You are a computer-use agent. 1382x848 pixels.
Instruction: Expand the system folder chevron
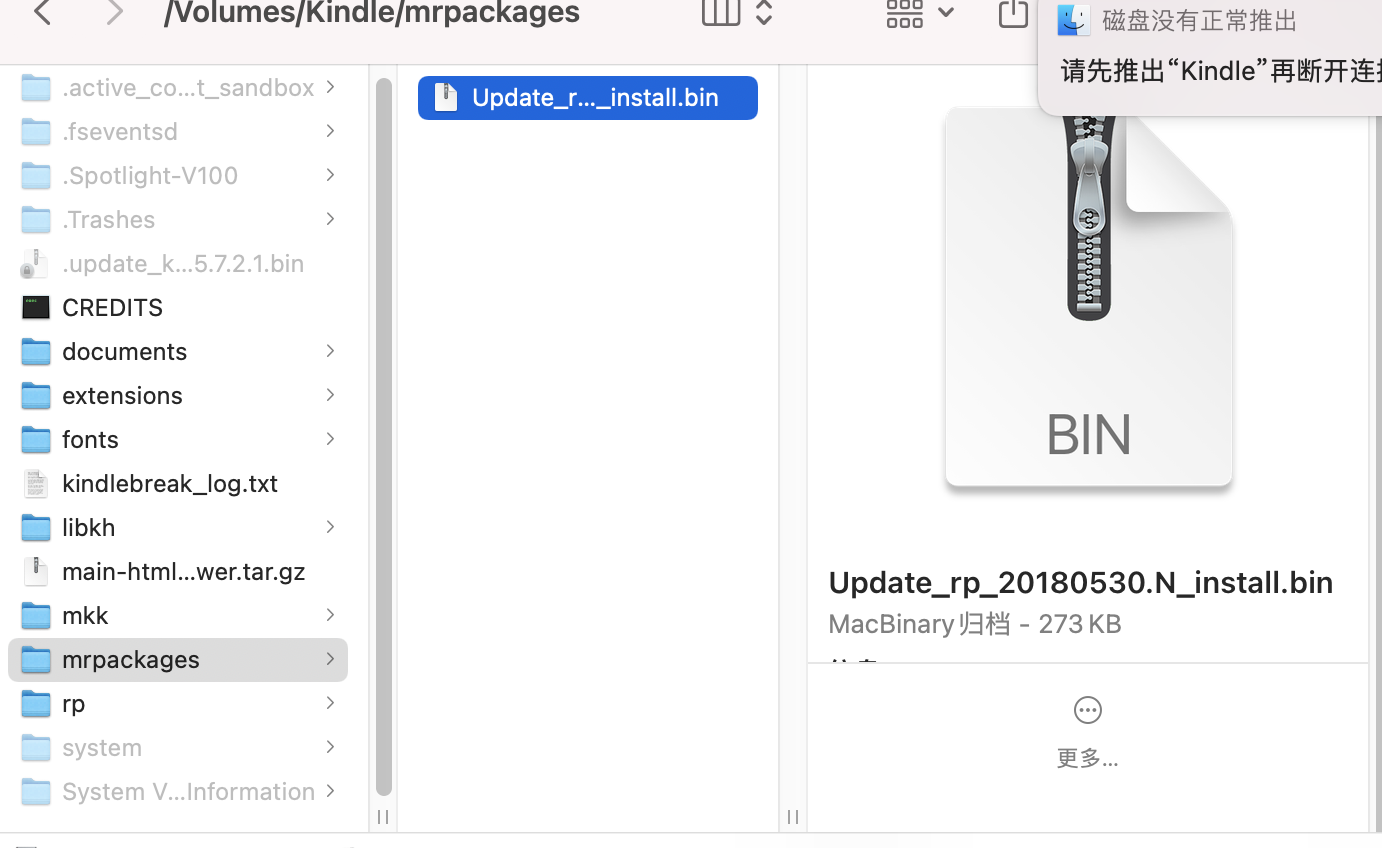330,747
